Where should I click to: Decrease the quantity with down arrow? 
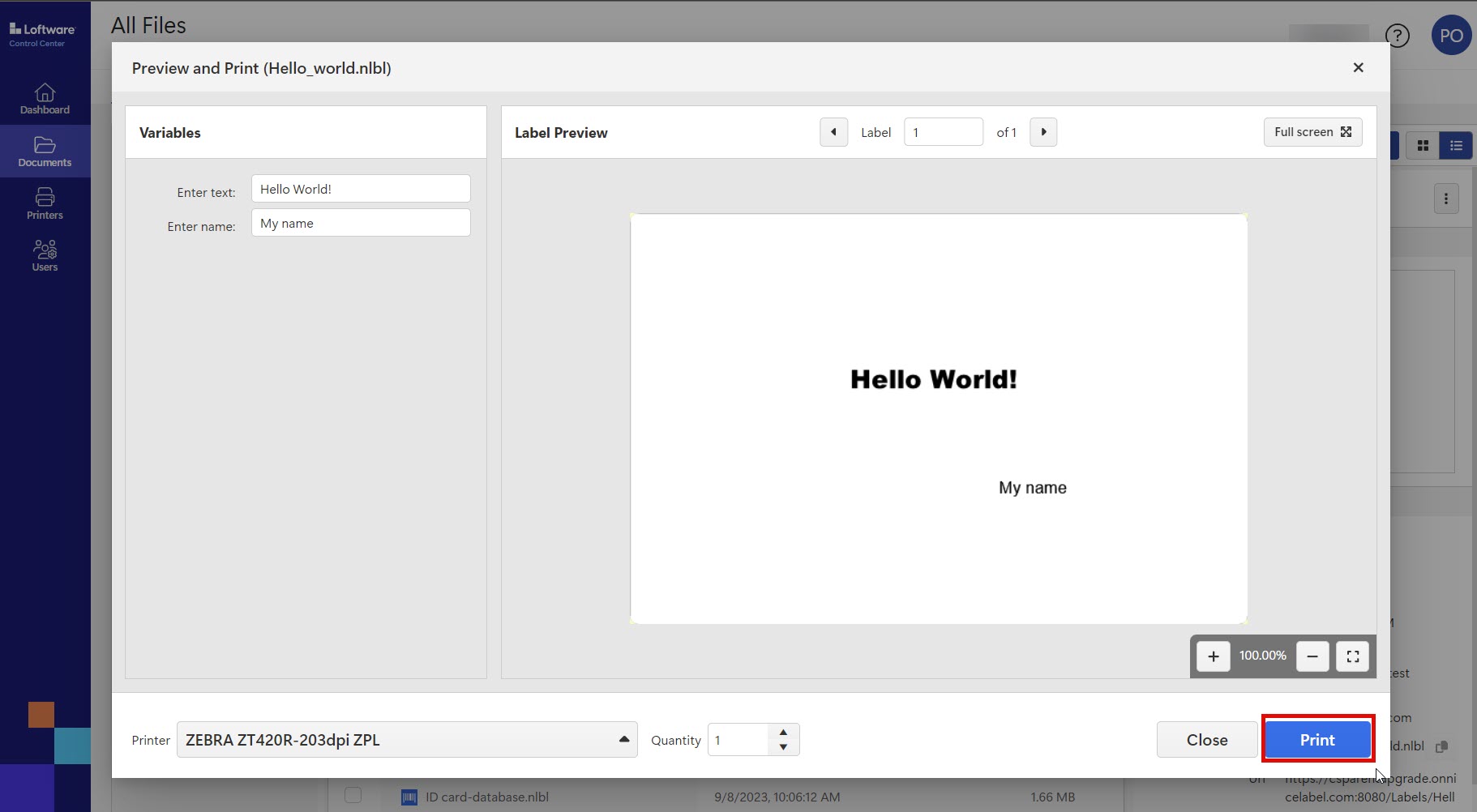point(783,747)
